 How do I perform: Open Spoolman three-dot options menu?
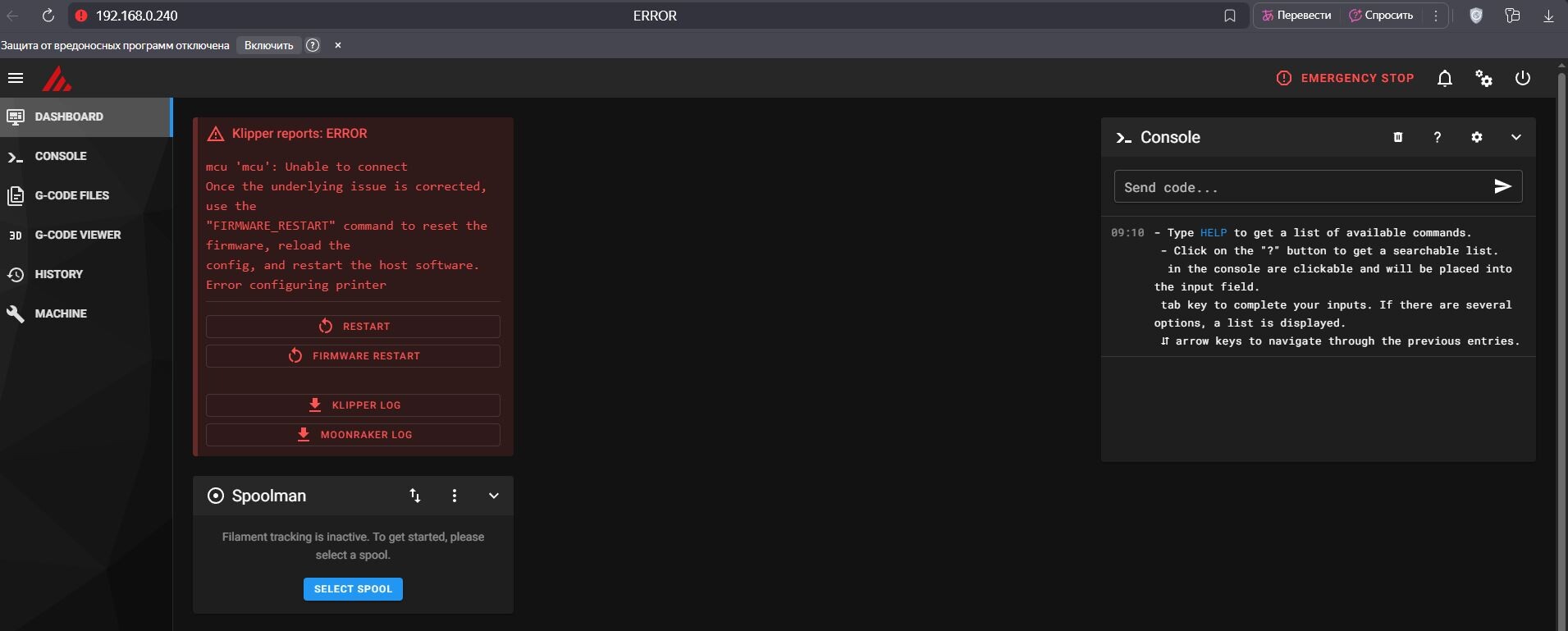tap(455, 496)
